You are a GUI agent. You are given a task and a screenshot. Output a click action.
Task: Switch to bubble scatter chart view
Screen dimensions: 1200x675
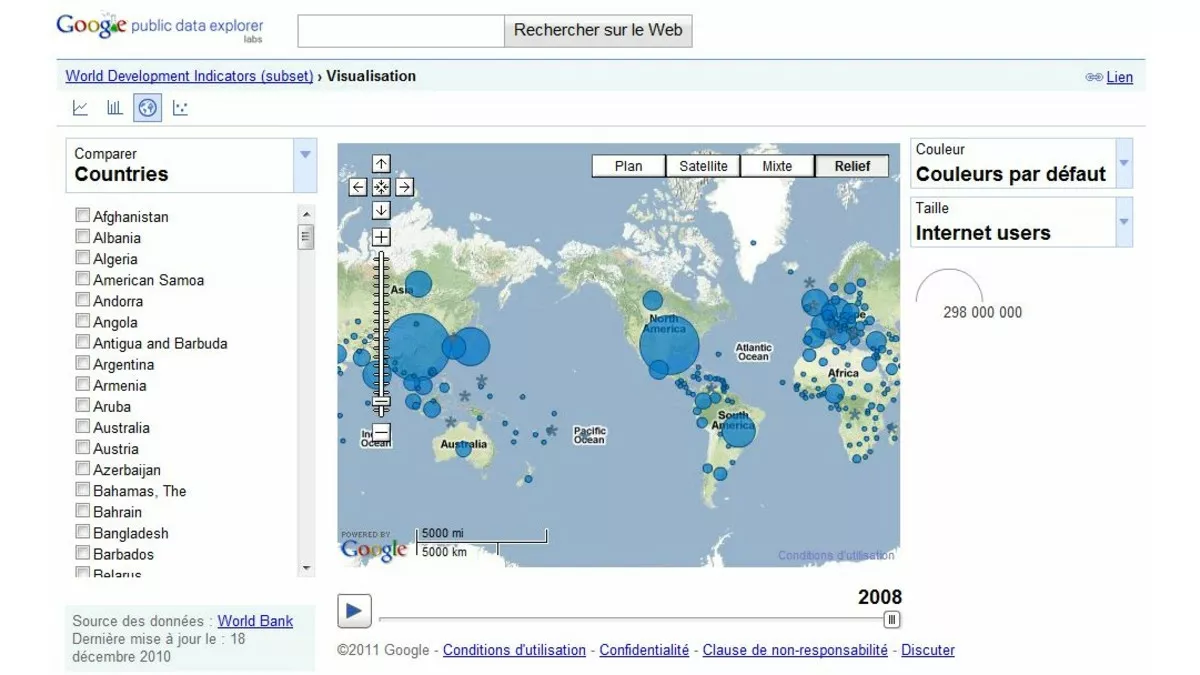point(180,108)
